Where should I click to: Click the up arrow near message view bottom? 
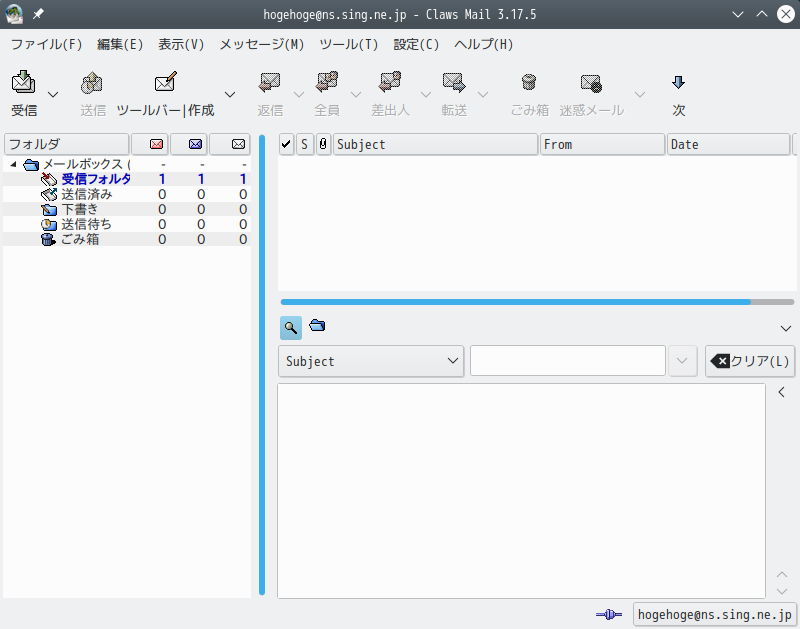coord(782,575)
